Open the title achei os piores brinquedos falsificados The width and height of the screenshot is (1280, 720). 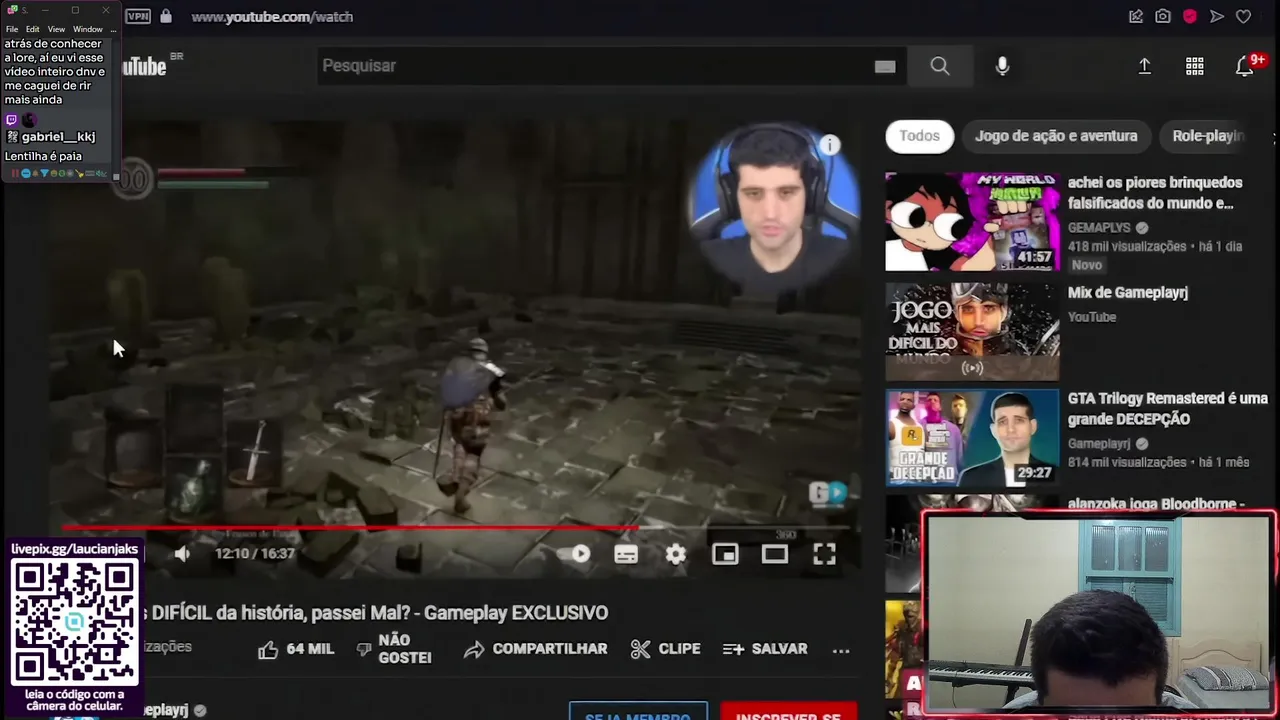1155,193
